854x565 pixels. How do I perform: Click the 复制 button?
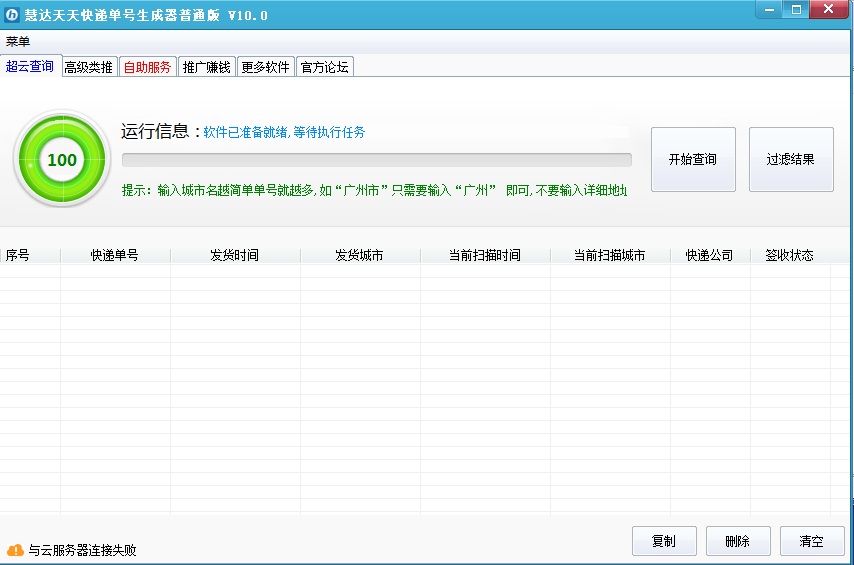tap(663, 541)
